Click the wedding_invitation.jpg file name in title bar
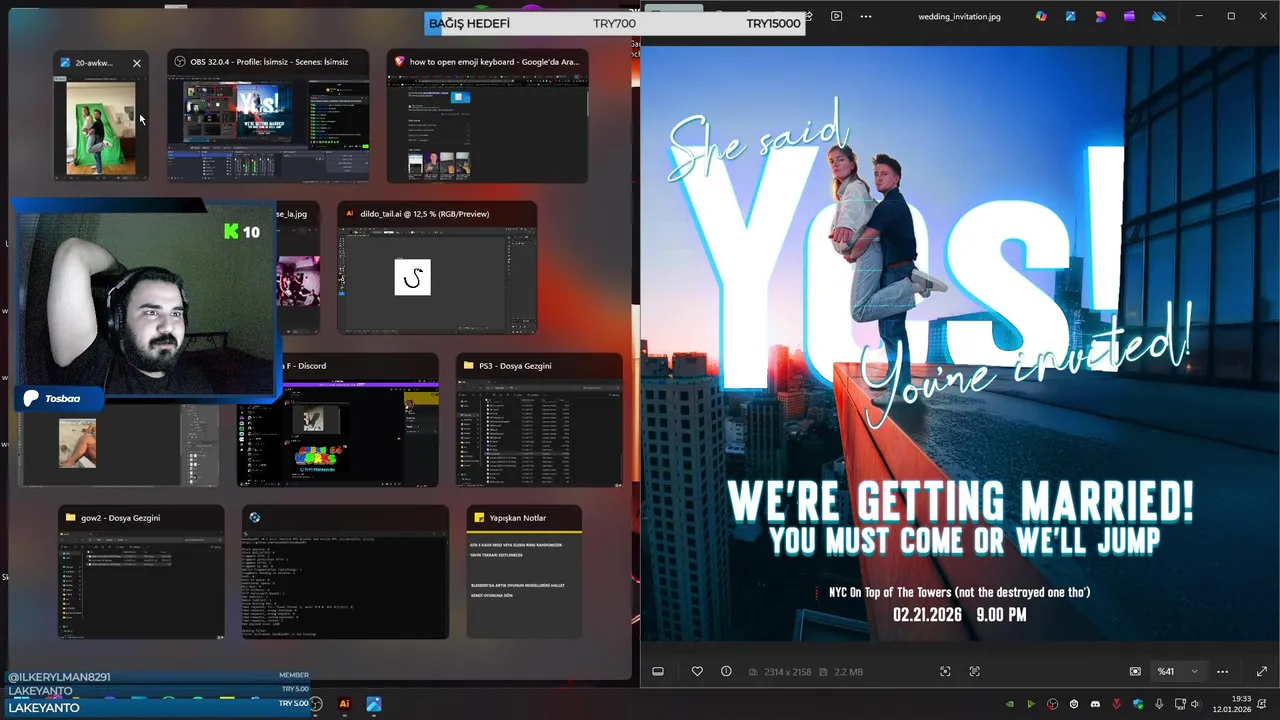The width and height of the screenshot is (1280, 720). 959,16
